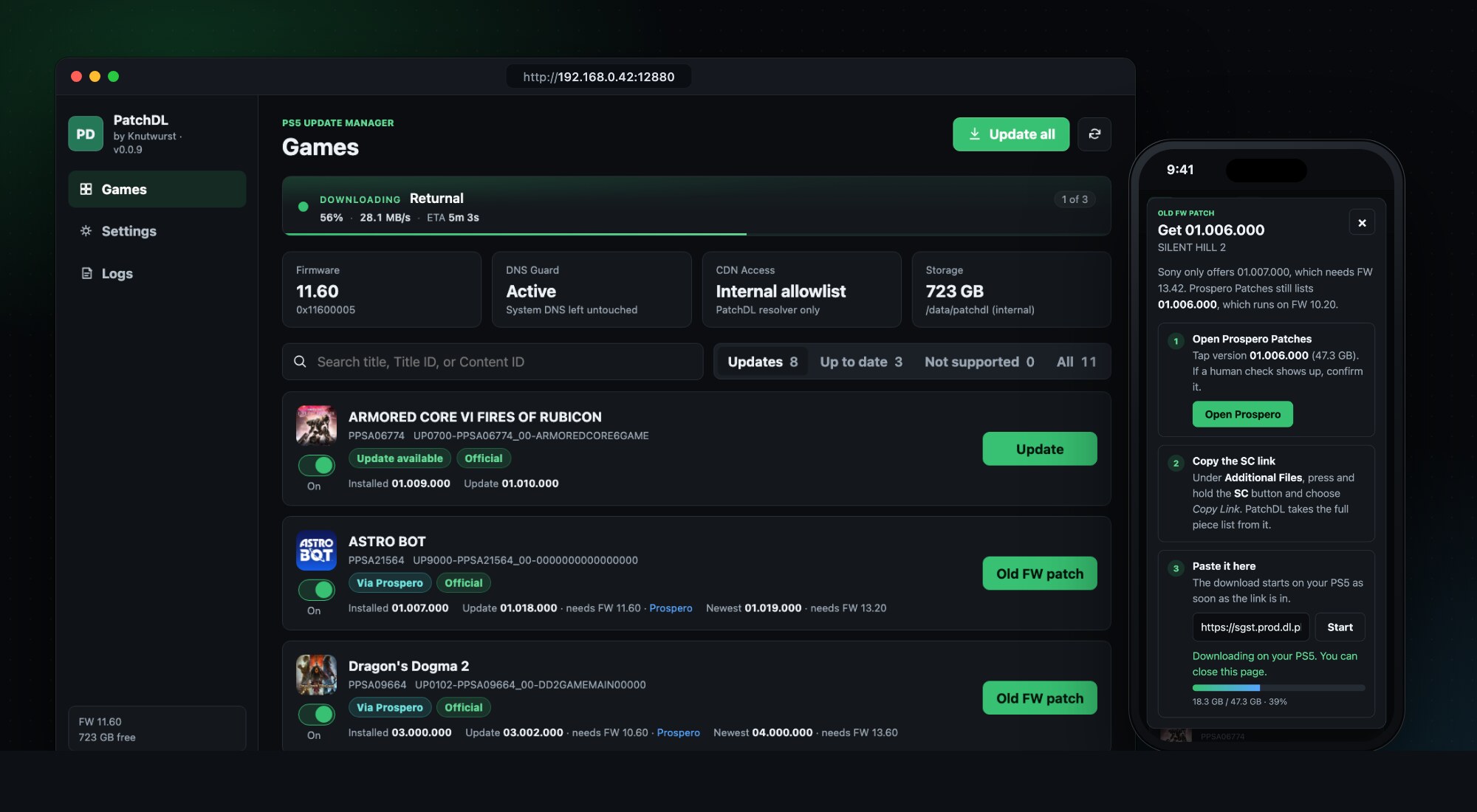Click the 'Get 01.006.000' heading on phone
This screenshot has height=812, width=1477.
(1211, 230)
